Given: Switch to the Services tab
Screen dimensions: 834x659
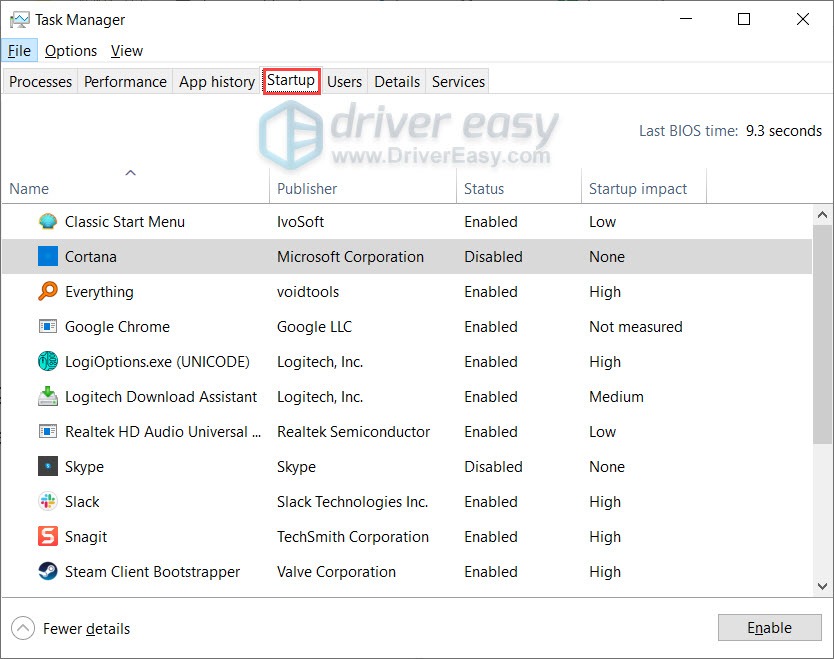Looking at the screenshot, I should pos(457,81).
